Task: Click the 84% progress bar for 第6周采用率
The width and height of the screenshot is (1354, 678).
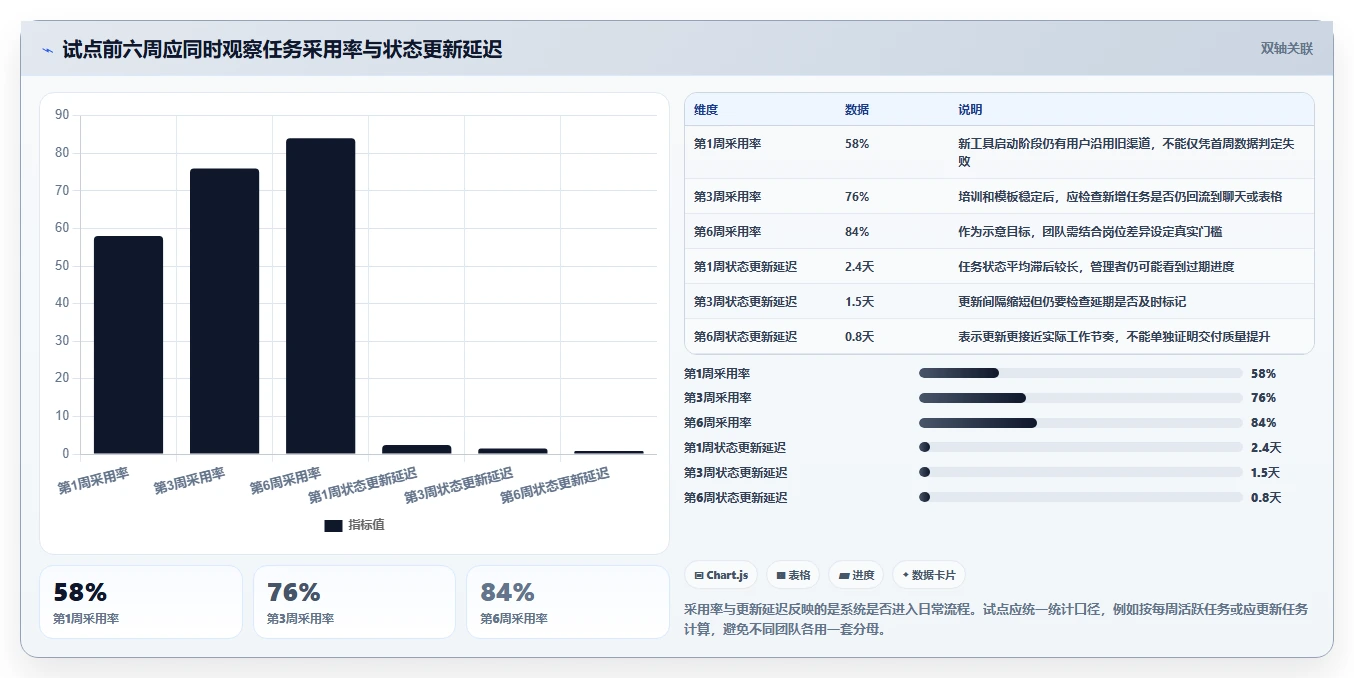Action: point(1080,423)
